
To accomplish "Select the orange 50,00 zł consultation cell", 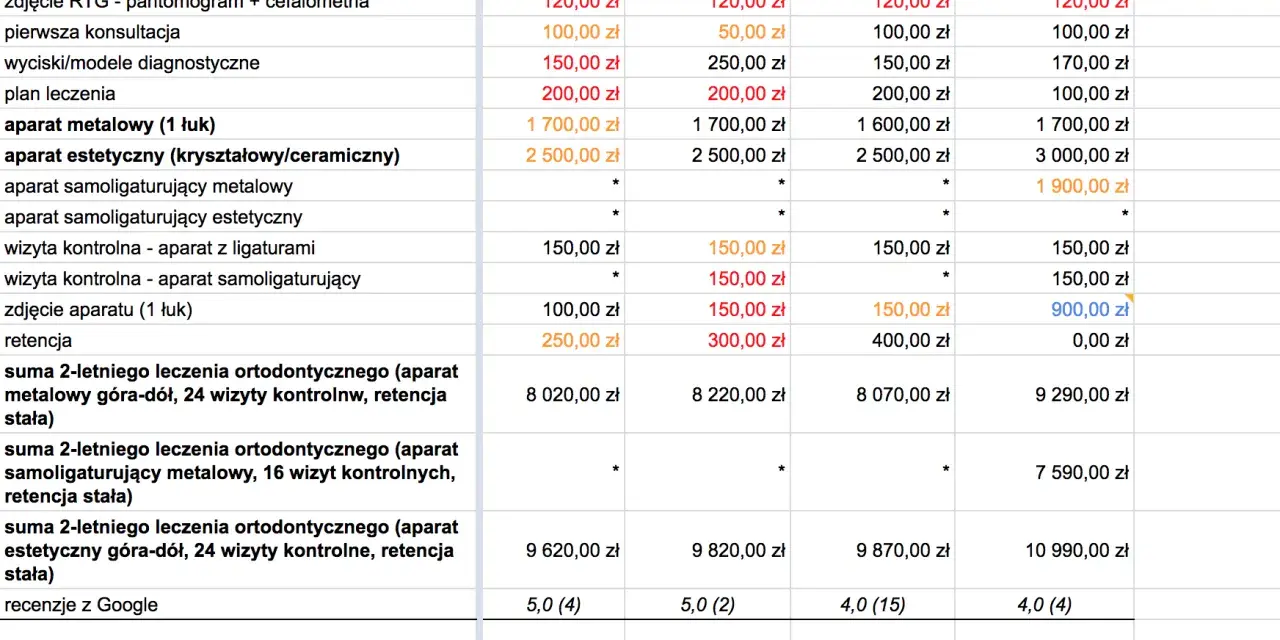I will click(x=708, y=32).
